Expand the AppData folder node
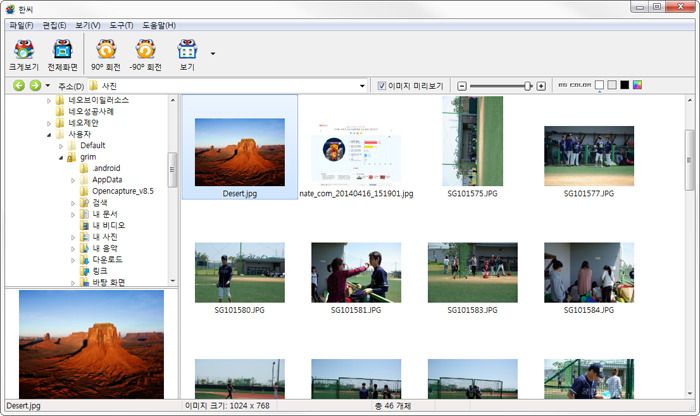 pyautogui.click(x=73, y=180)
